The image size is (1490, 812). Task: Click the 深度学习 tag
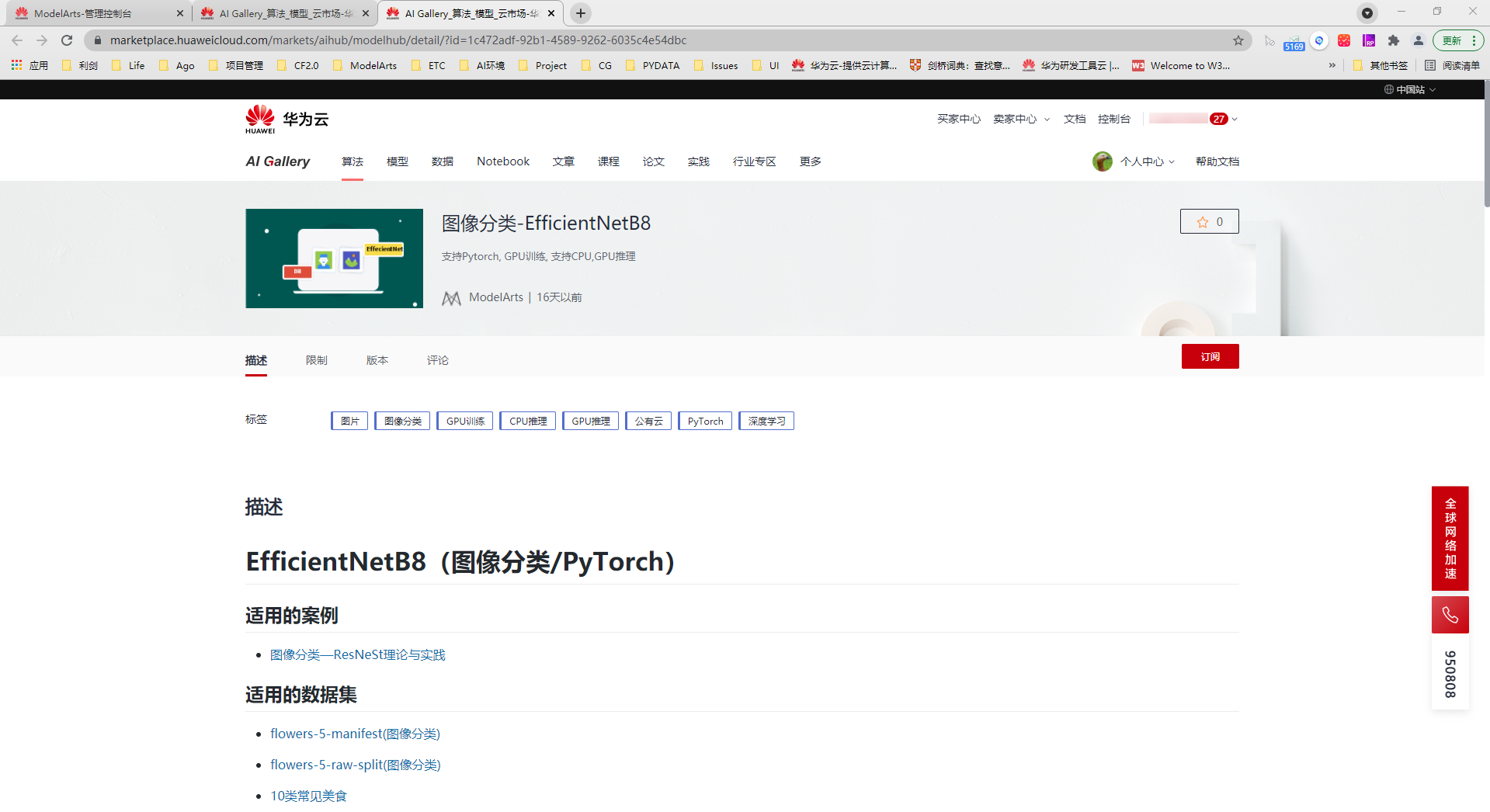coord(766,421)
